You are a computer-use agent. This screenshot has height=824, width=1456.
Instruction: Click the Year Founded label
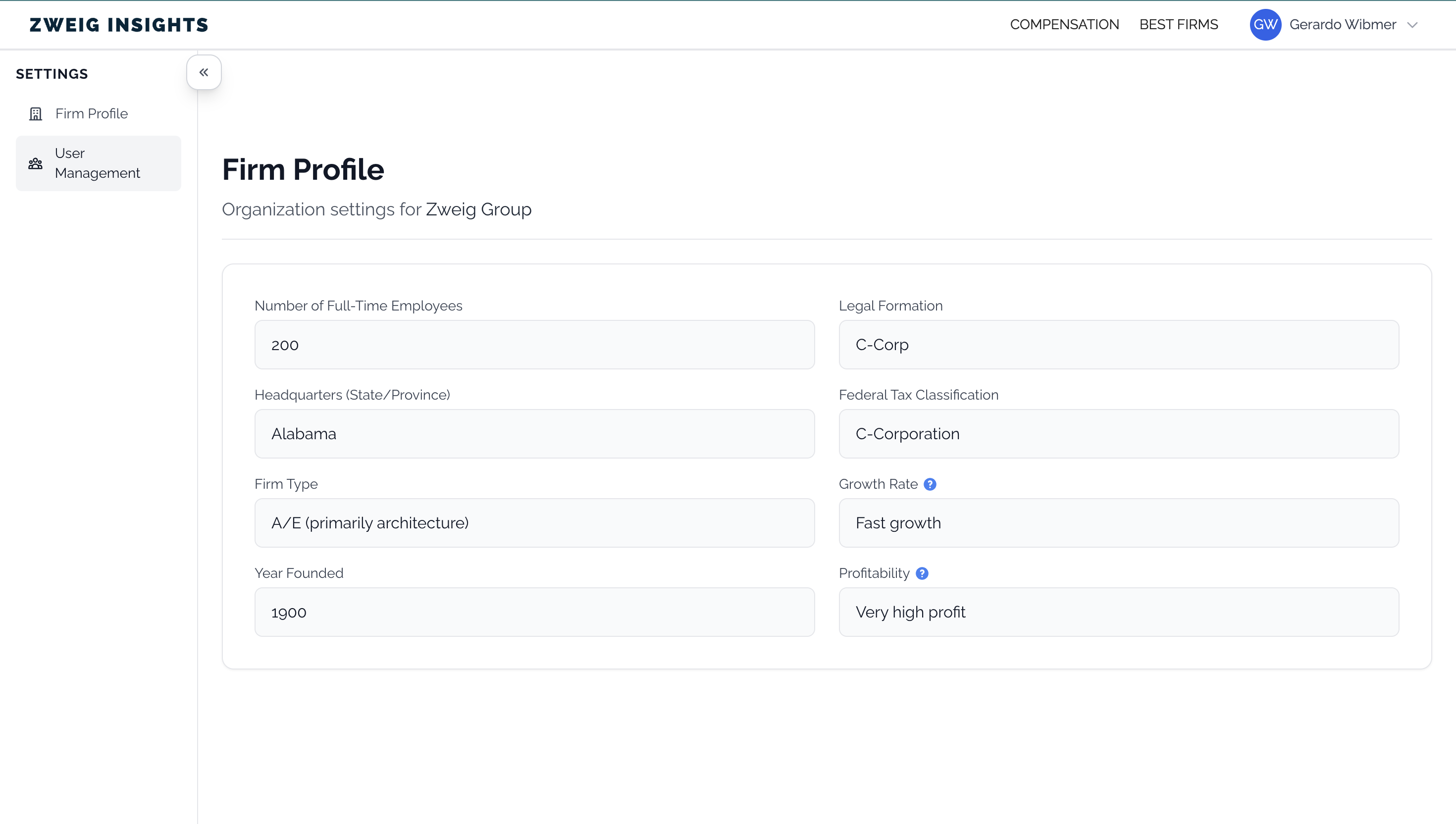[x=299, y=573]
